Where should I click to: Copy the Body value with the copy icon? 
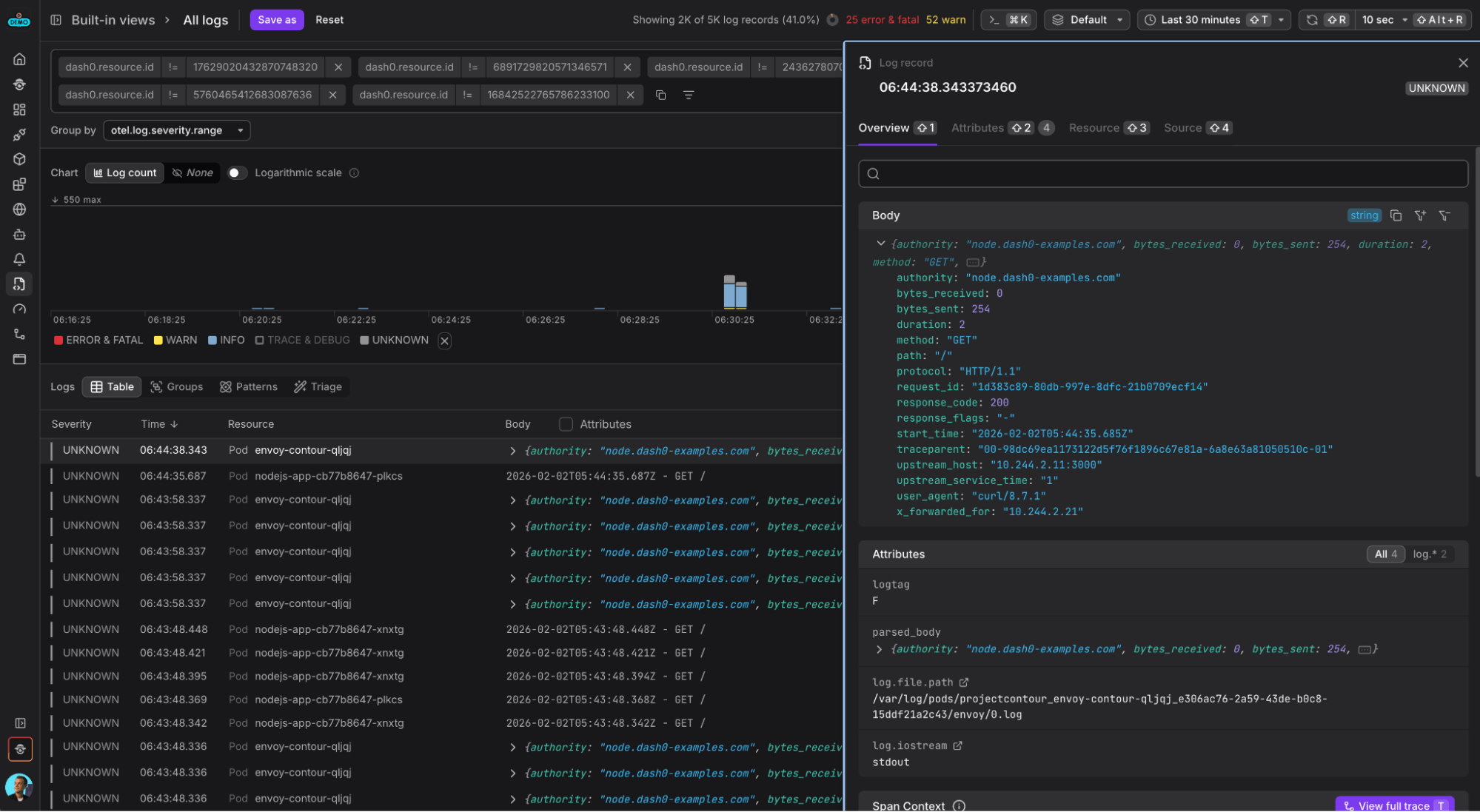pyautogui.click(x=1396, y=215)
